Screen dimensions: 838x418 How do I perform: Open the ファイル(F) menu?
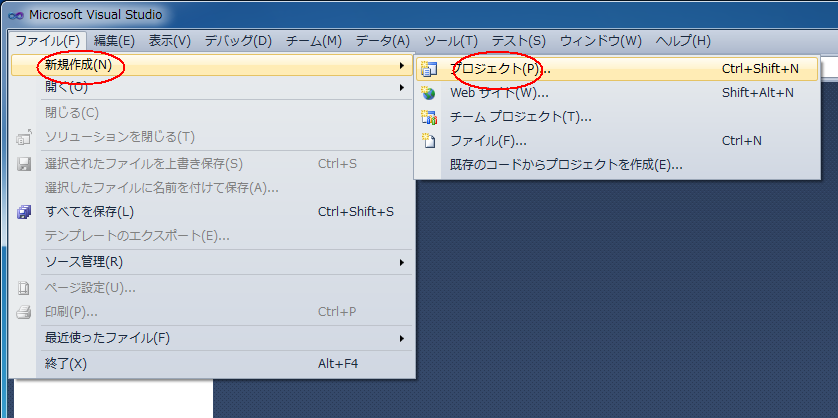pos(48,41)
